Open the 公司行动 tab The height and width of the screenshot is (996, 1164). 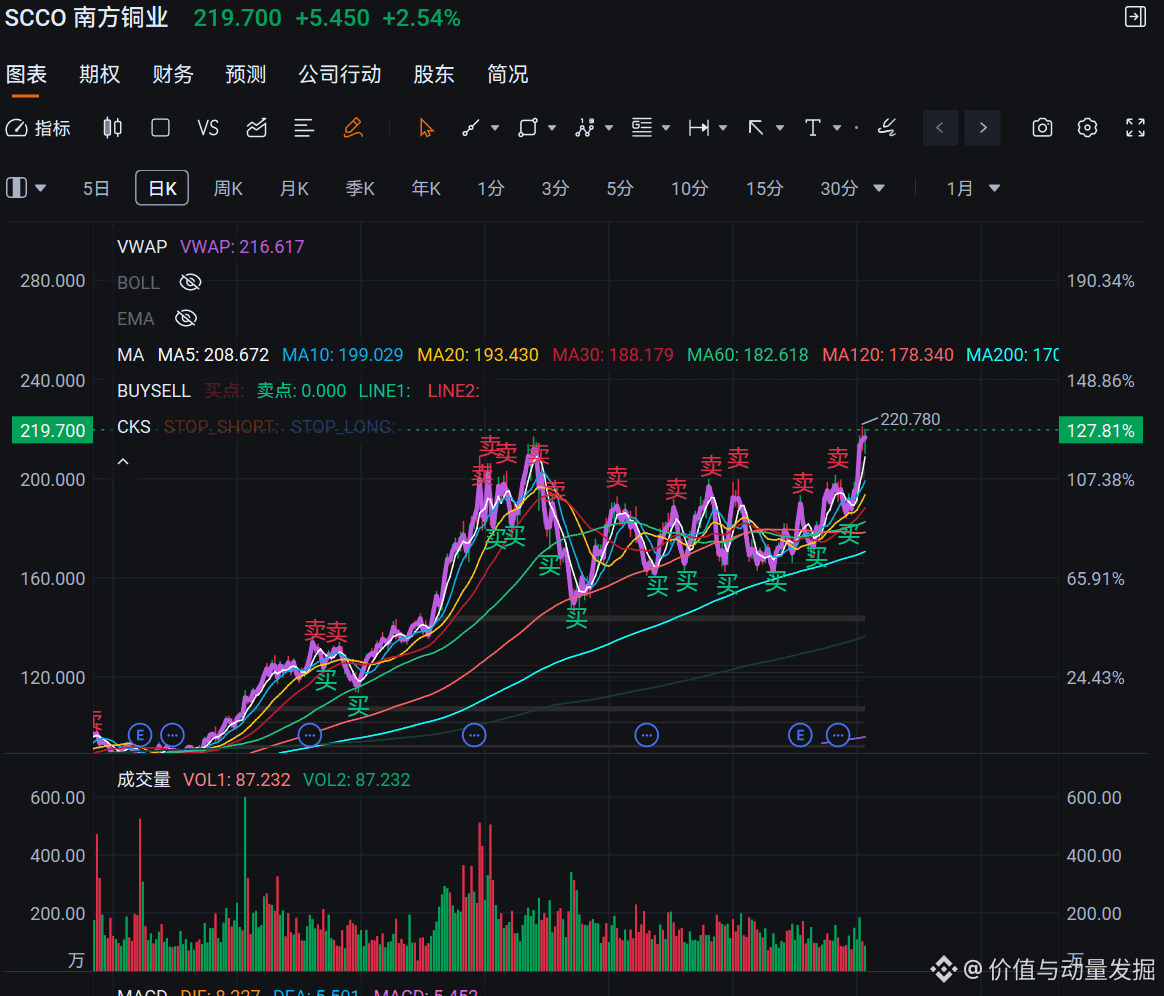[340, 74]
